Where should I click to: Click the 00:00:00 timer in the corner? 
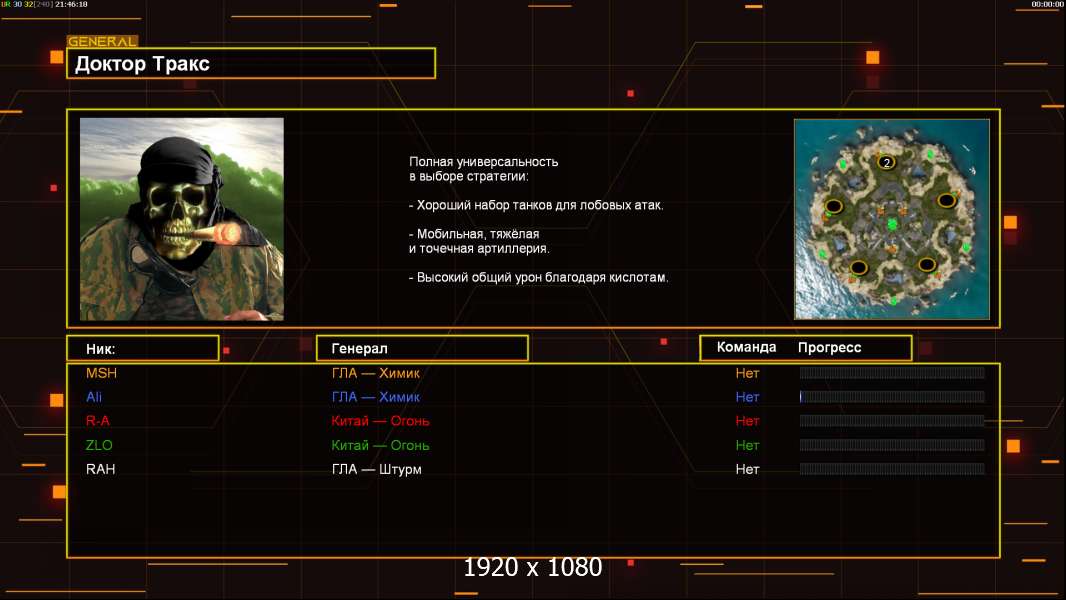click(x=1047, y=4)
